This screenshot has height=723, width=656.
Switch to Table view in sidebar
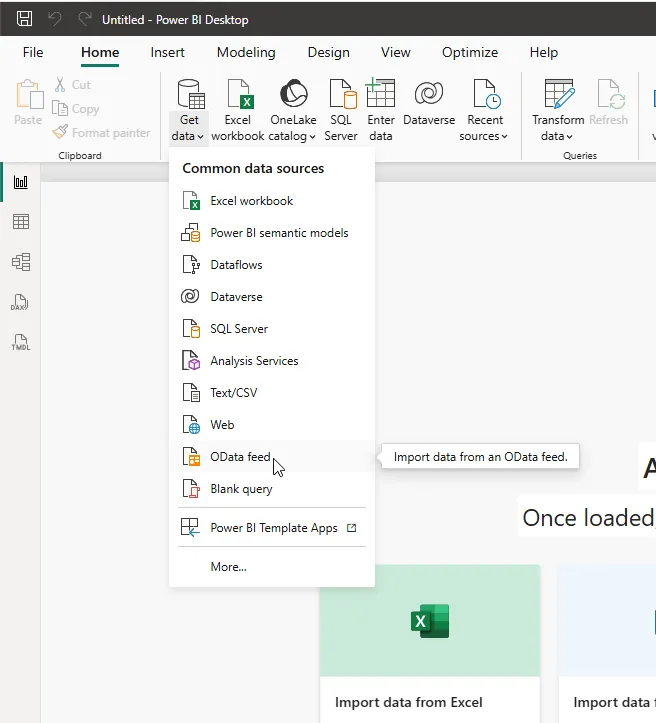point(21,222)
